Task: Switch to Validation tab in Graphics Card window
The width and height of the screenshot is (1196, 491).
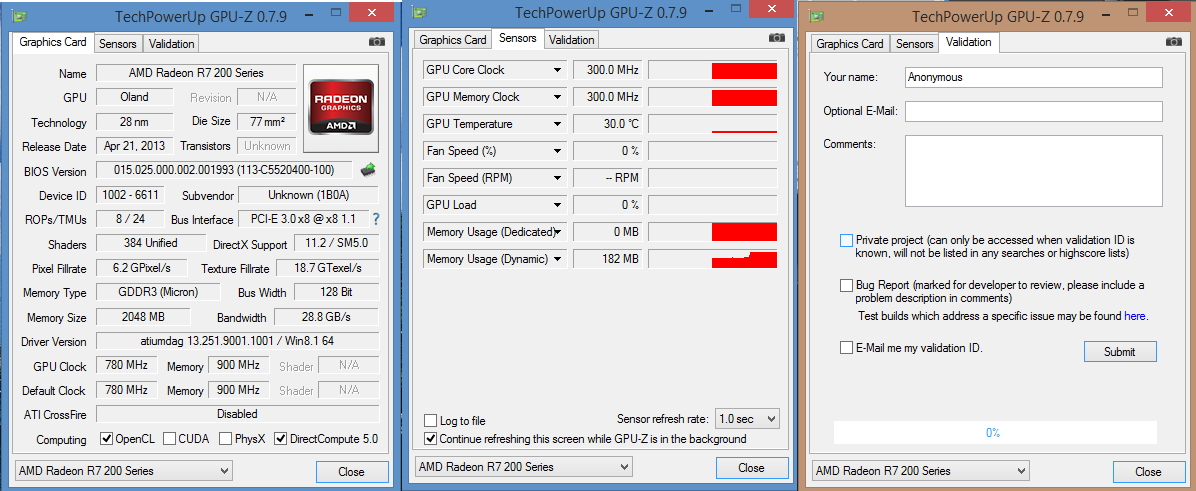Action: 172,43
